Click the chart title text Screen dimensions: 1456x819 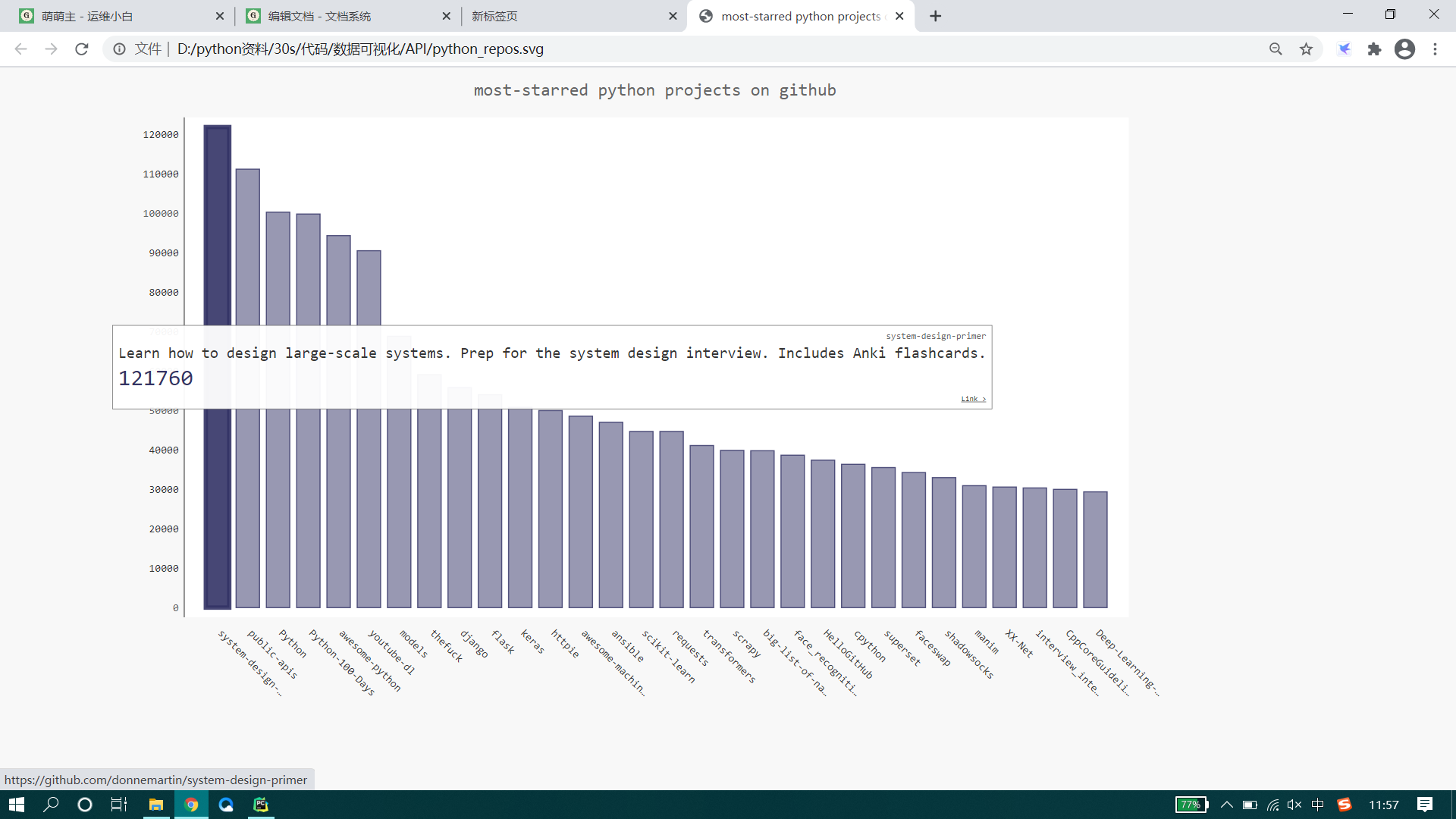(655, 90)
